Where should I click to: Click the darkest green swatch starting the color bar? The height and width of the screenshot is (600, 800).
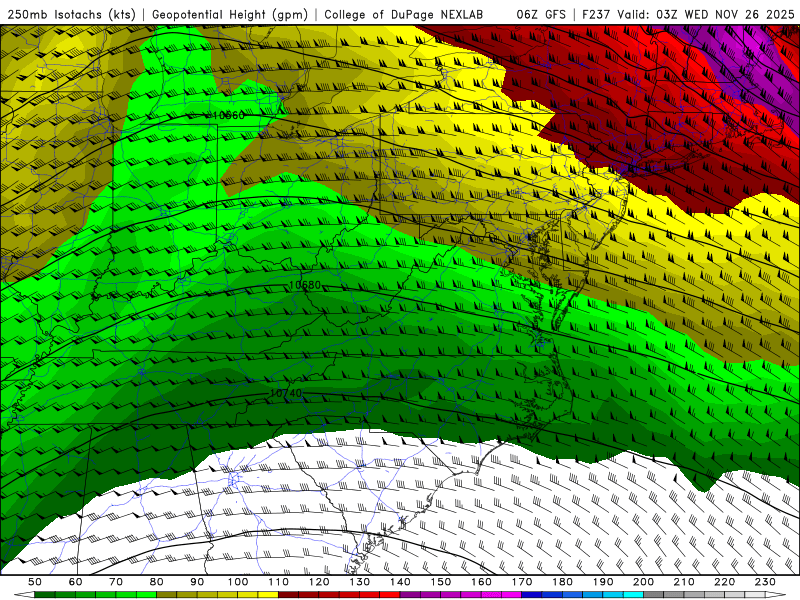point(44,595)
